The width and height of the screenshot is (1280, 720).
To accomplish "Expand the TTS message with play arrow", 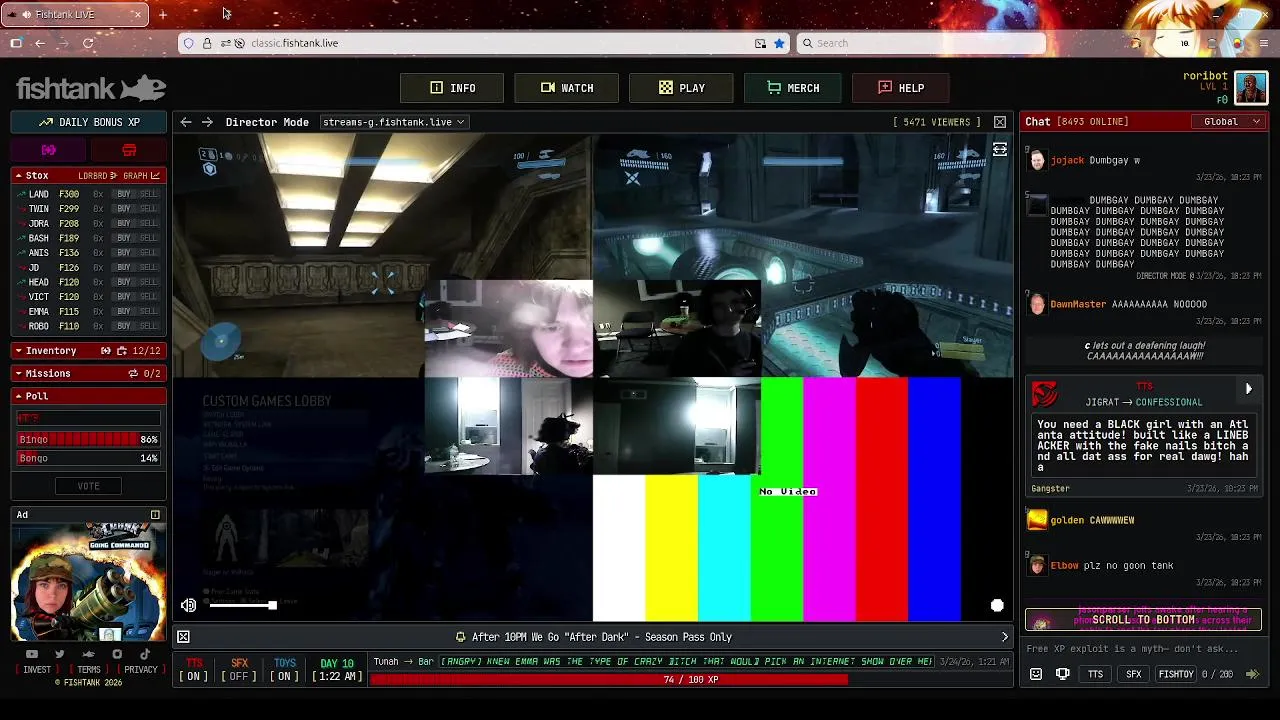I will 1248,389.
